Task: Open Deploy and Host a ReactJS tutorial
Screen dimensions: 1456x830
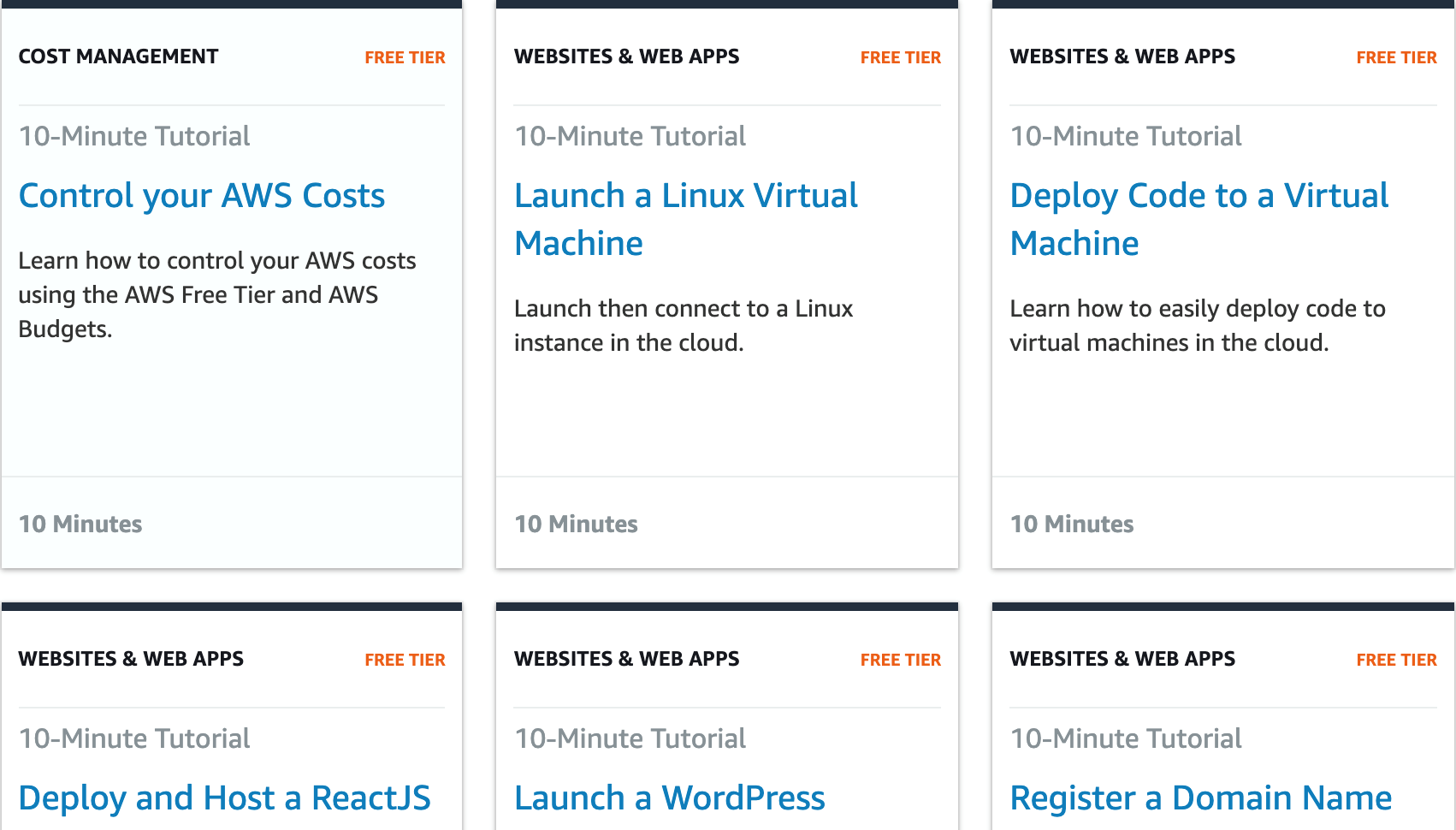Action: point(225,798)
